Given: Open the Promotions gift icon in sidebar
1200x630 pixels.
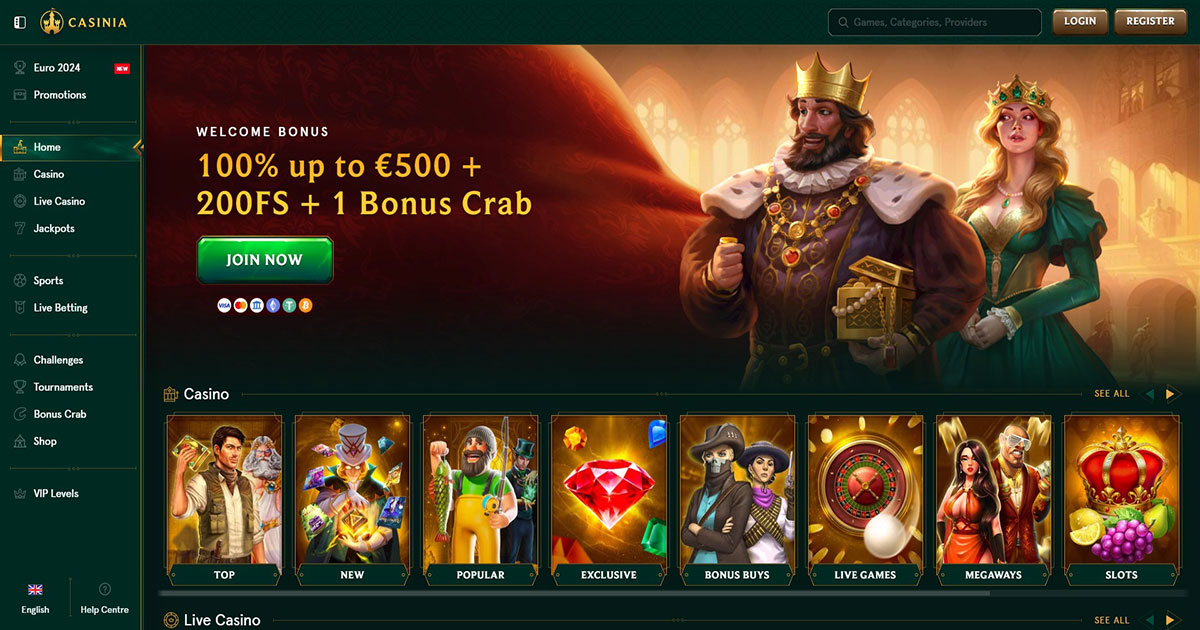Looking at the screenshot, I should coord(20,95).
